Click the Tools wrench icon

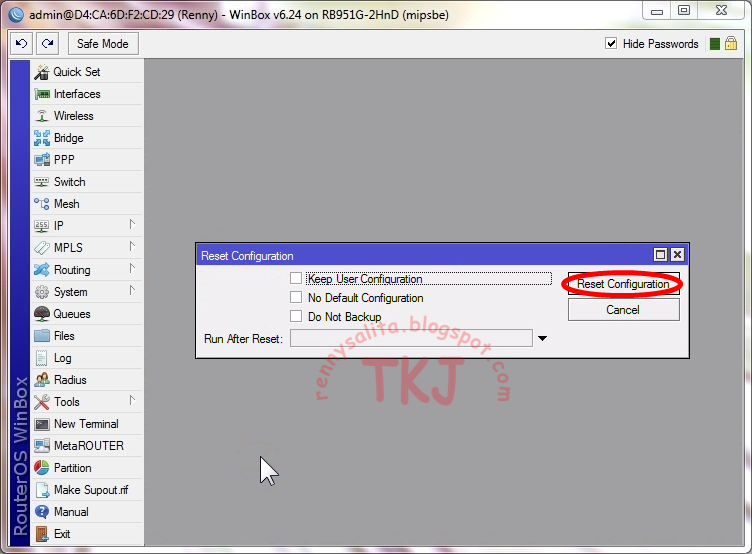(42, 402)
